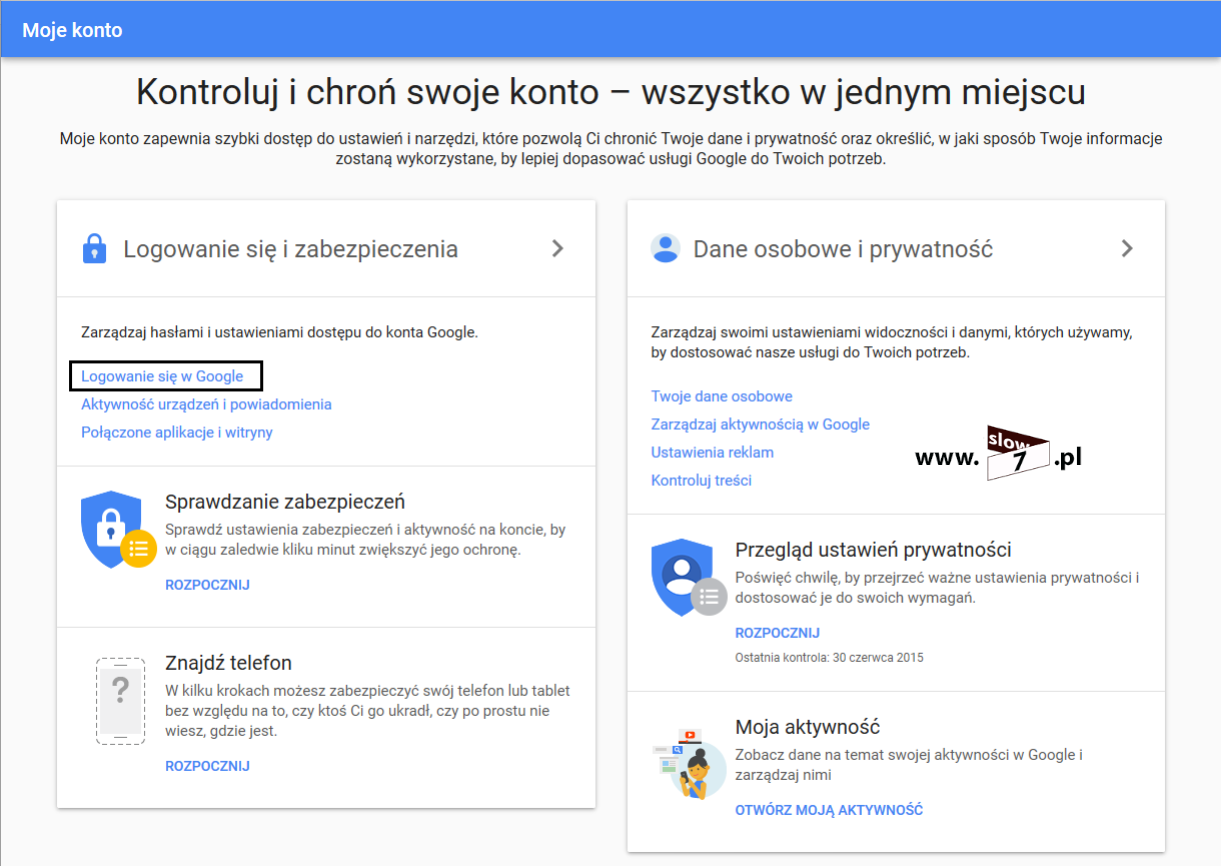The image size is (1221, 866).
Task: Expand Dane osobowe i prywatność with its chevron
Action: [1127, 249]
